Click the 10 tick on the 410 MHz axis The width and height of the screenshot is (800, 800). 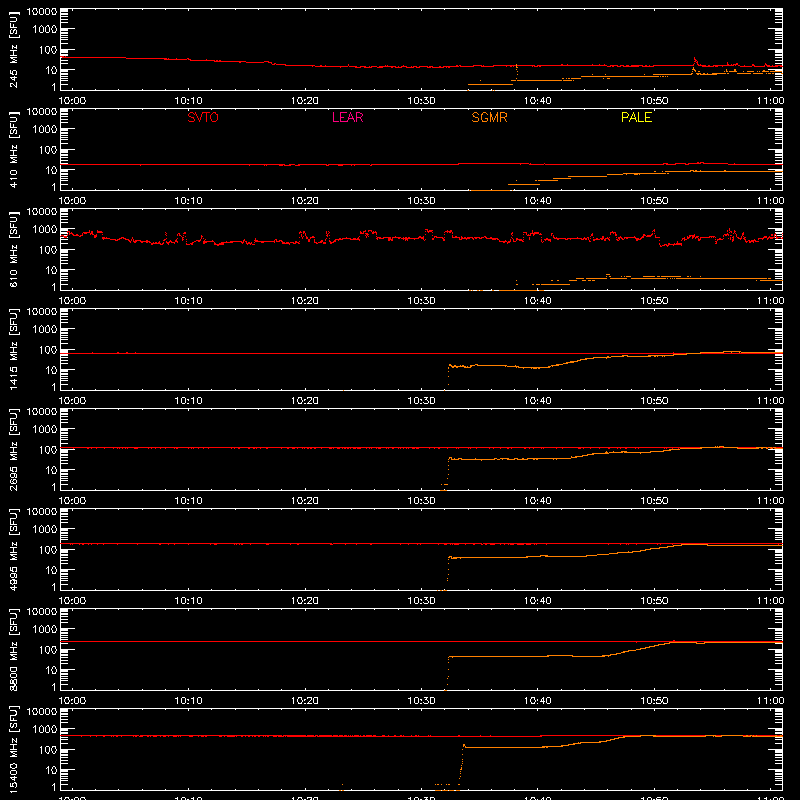(51, 170)
